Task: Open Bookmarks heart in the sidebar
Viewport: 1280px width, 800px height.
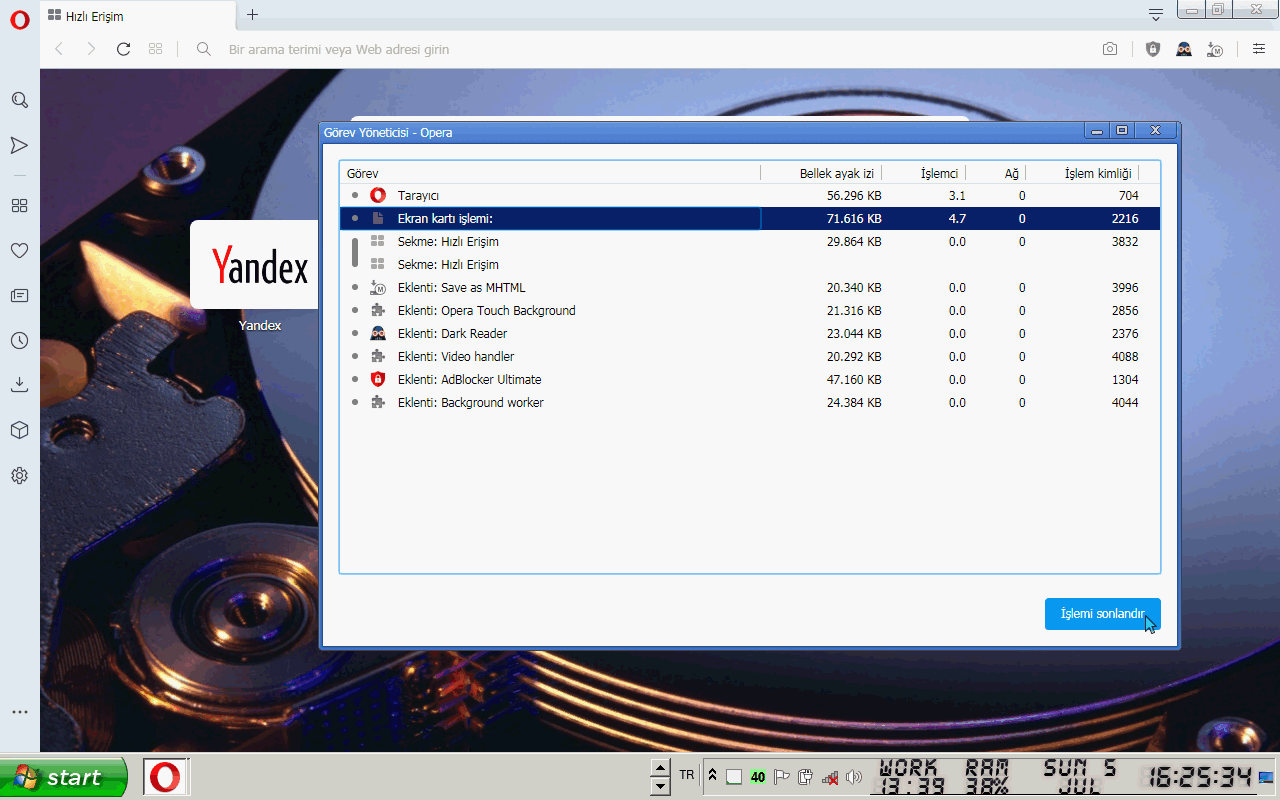Action: point(19,251)
